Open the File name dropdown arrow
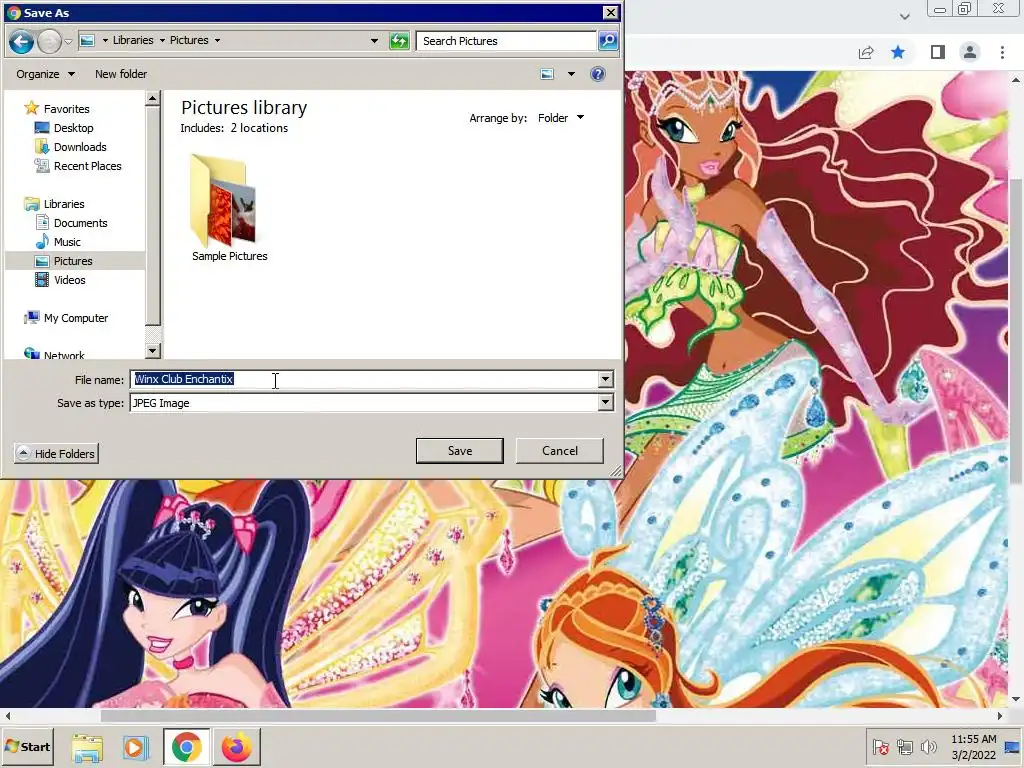 (x=605, y=379)
